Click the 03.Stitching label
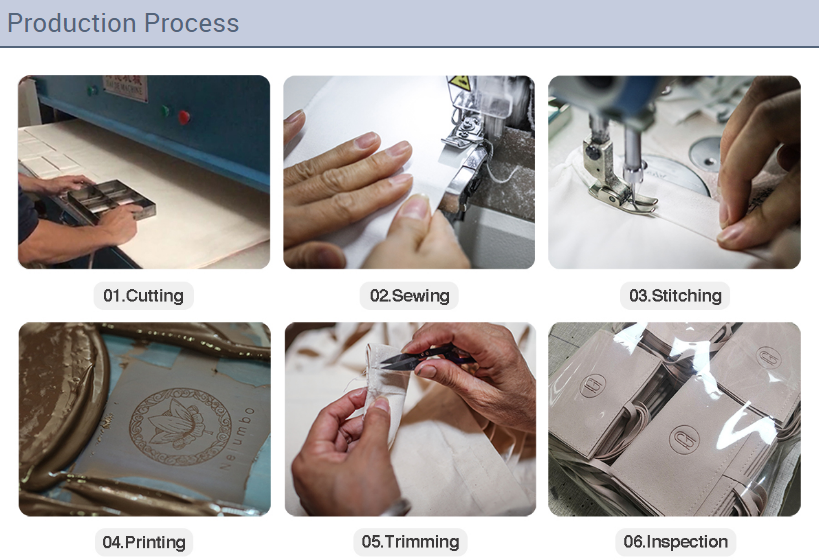Screen dimensions: 819x560 click(675, 296)
